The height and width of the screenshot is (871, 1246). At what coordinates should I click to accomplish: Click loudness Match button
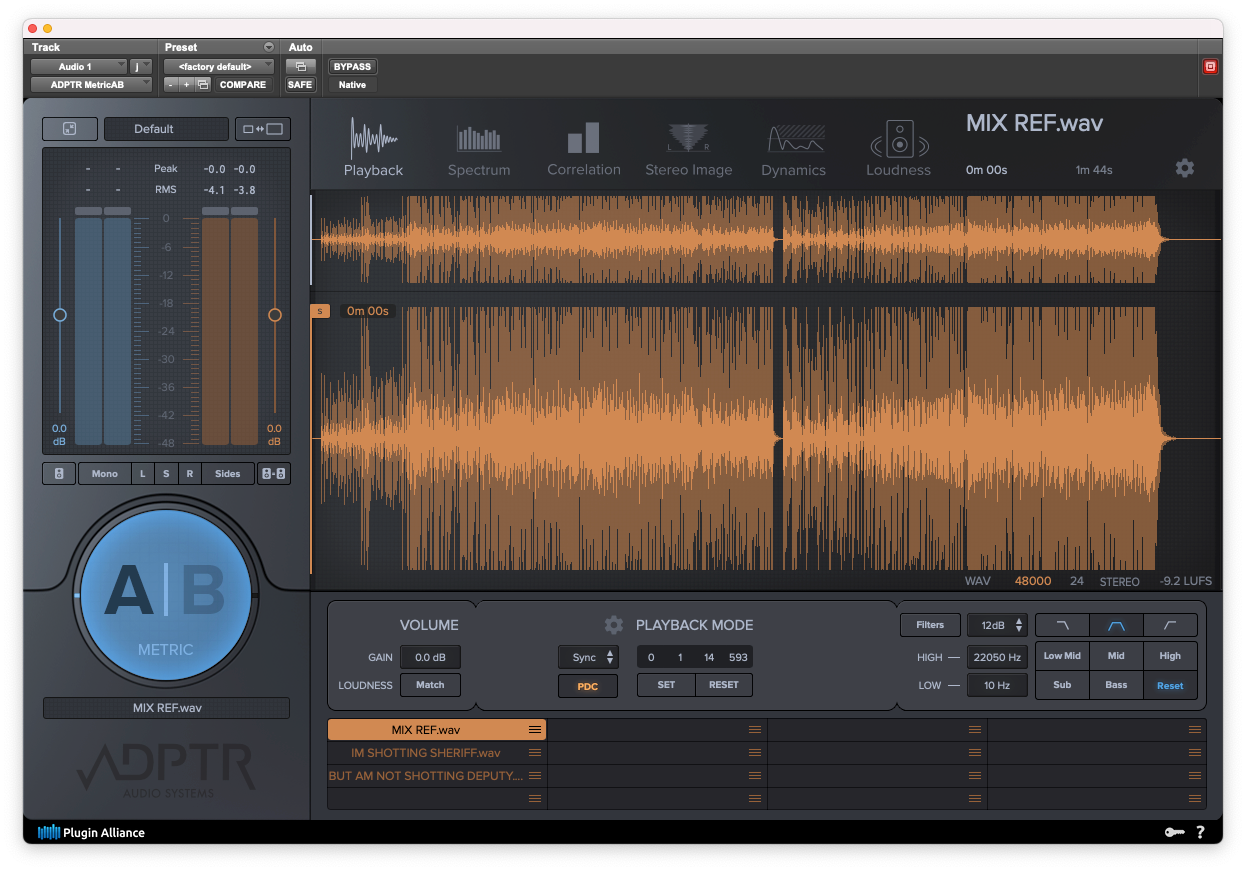click(x=430, y=685)
